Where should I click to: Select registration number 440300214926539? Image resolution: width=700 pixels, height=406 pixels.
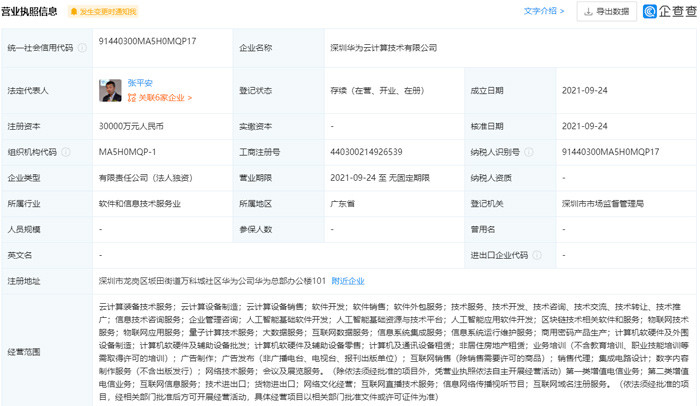pyautogui.click(x=366, y=152)
